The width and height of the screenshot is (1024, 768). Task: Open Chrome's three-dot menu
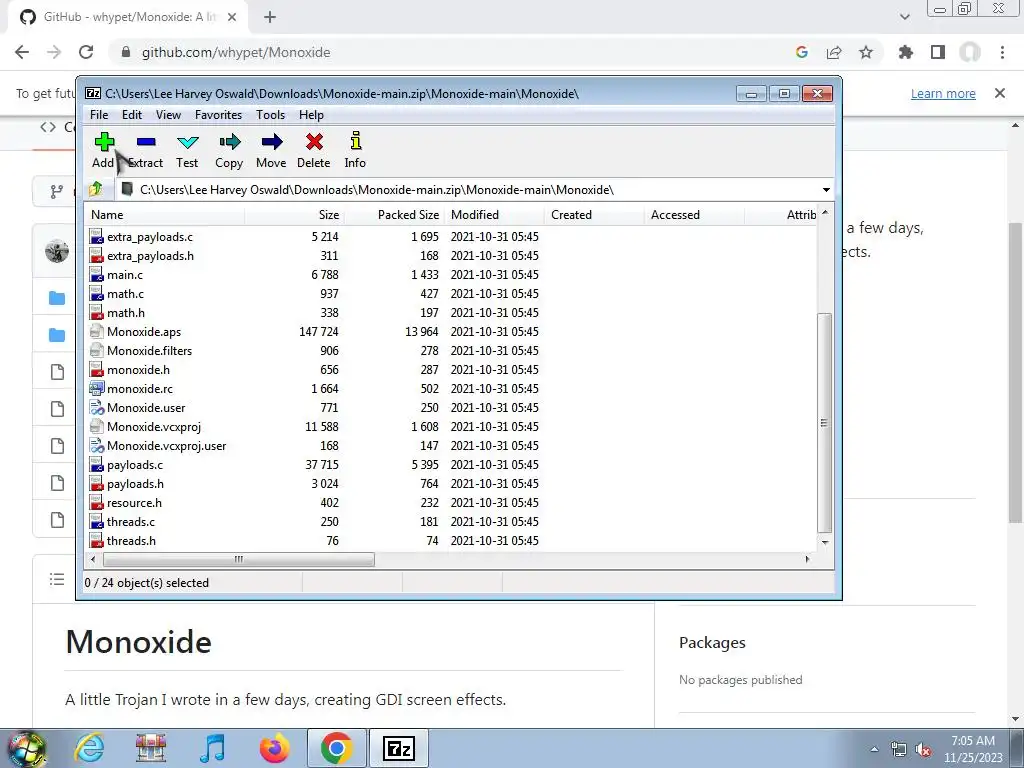pos(1002,52)
